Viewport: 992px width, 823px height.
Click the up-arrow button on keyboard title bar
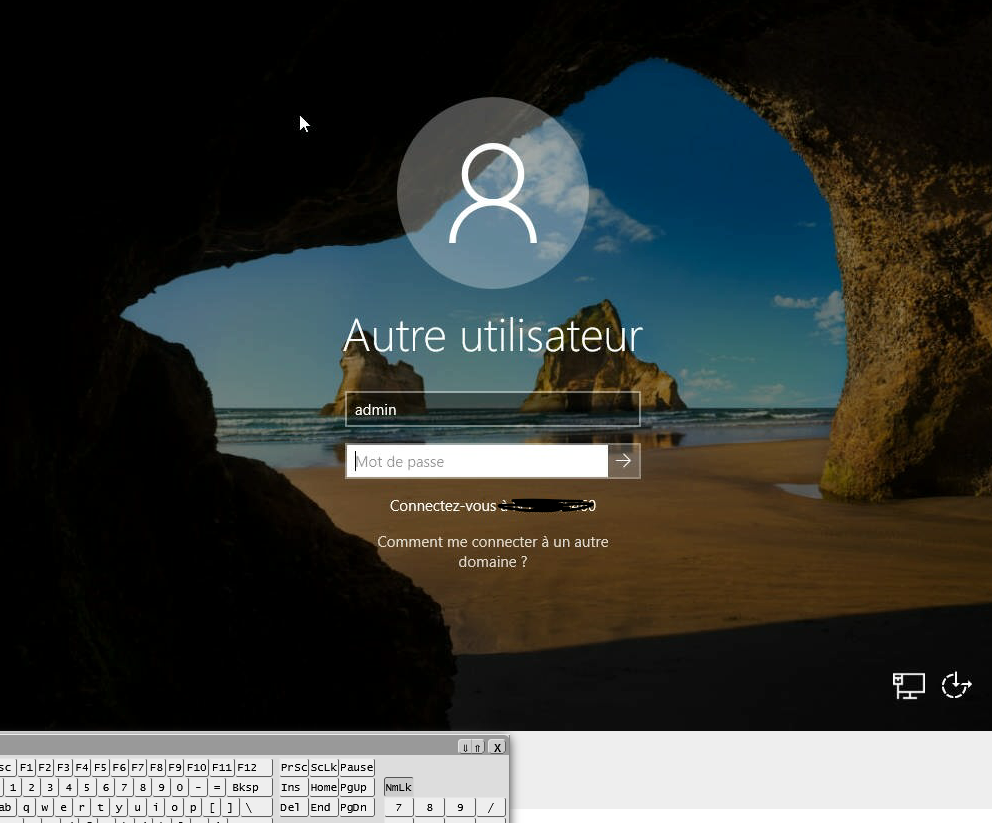point(477,747)
